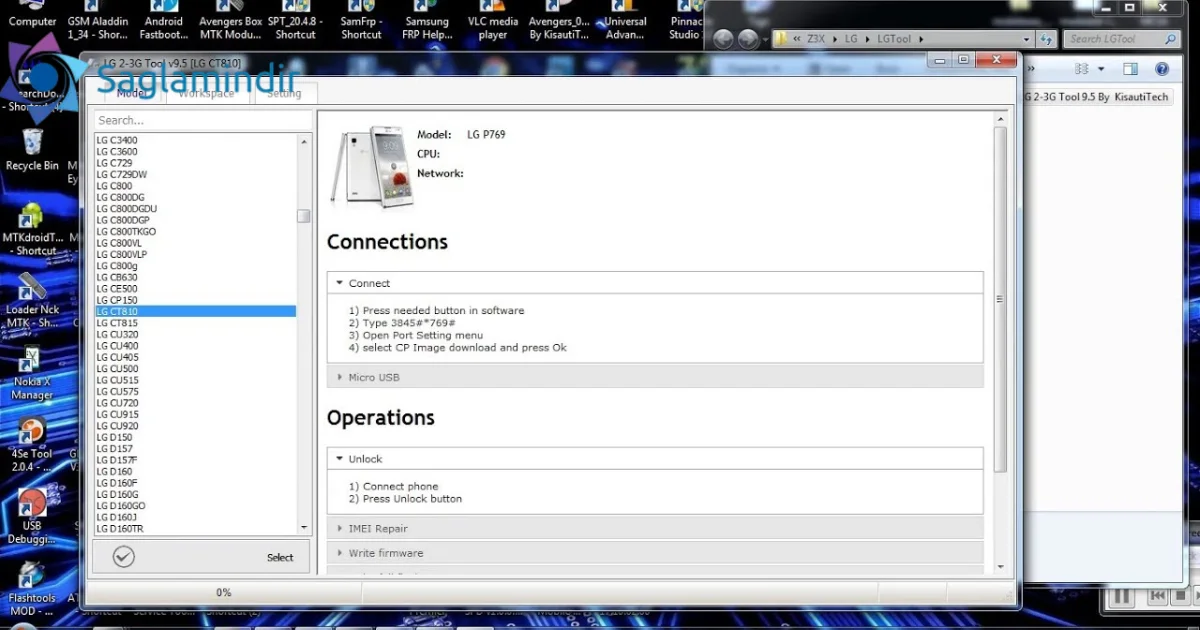This screenshot has width=1200, height=630.
Task: Switch to the Setting tab
Action: click(x=284, y=93)
